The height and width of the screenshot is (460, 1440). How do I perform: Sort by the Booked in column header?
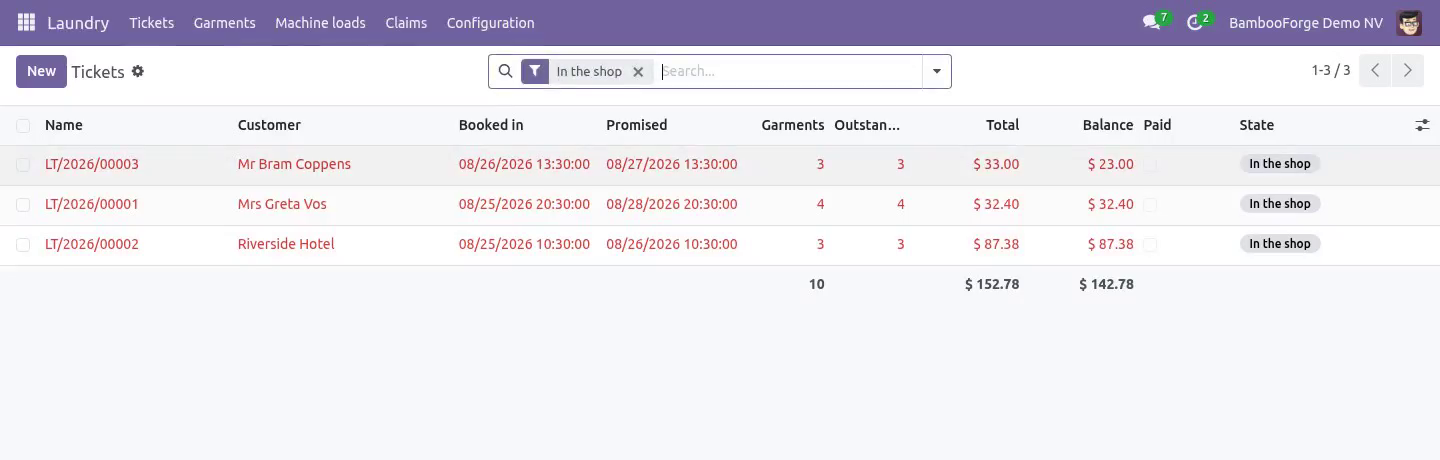point(491,125)
